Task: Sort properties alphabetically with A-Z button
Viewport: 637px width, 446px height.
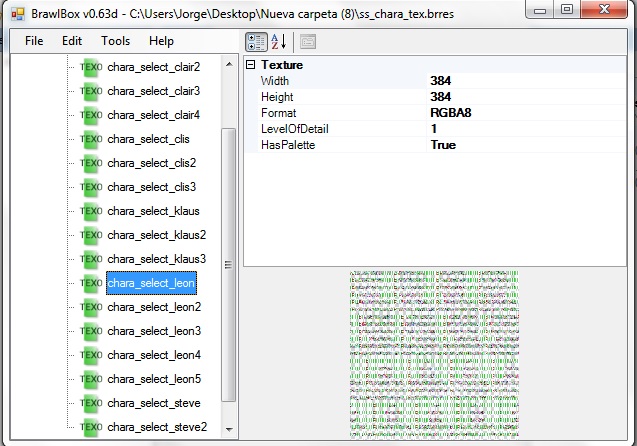Action: (279, 41)
